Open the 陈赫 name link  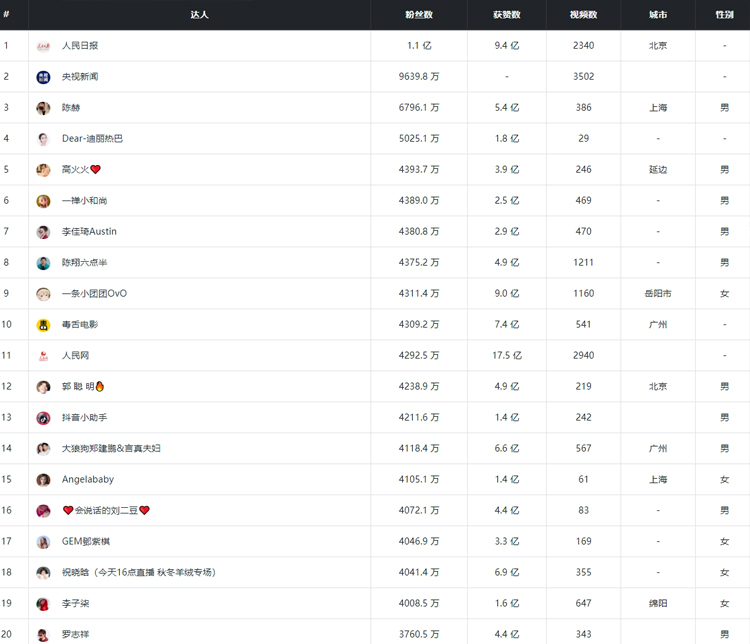tap(71, 108)
